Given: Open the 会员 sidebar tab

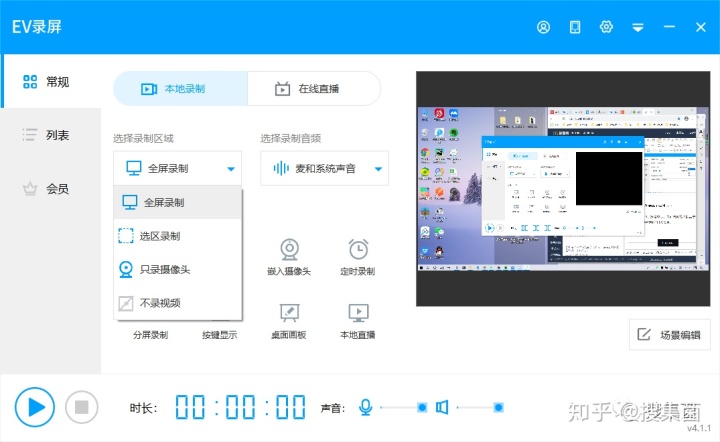Looking at the screenshot, I should [51, 188].
